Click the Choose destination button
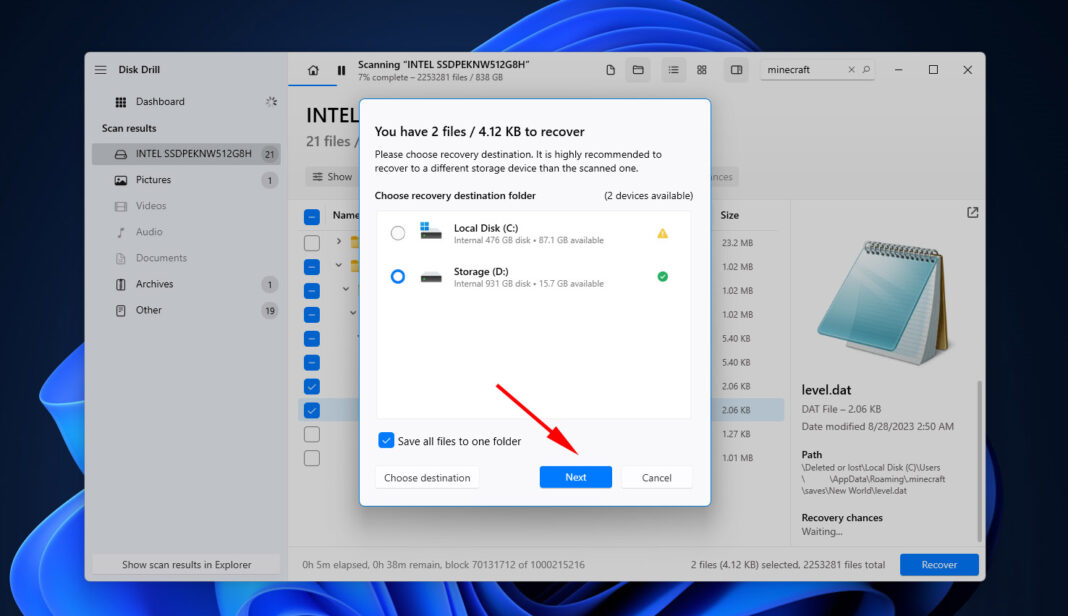This screenshot has width=1068, height=616. (x=427, y=478)
